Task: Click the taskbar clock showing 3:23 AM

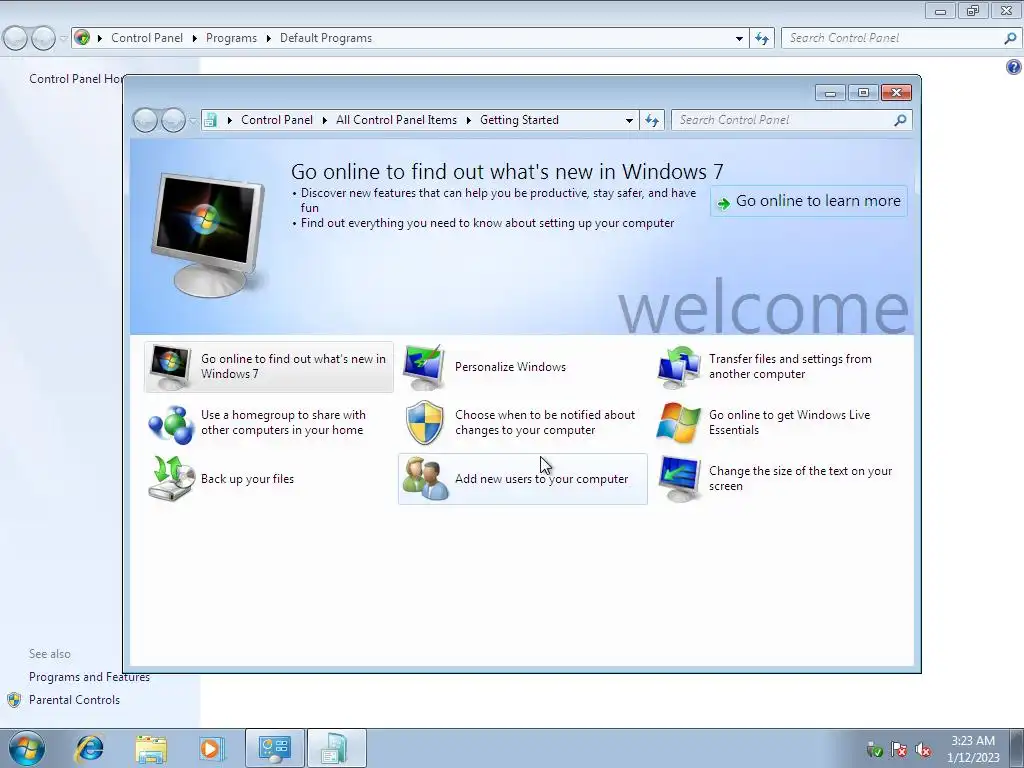Action: coord(973,749)
